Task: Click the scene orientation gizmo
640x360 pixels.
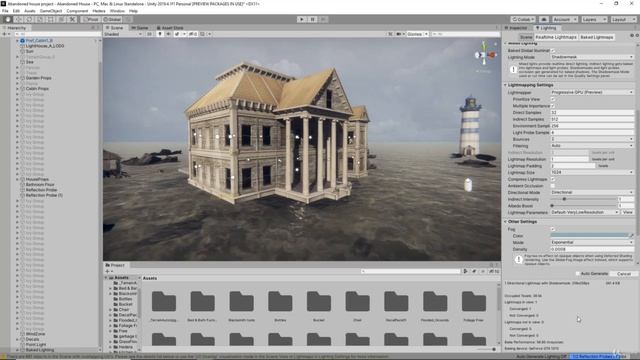Action: pos(484,54)
